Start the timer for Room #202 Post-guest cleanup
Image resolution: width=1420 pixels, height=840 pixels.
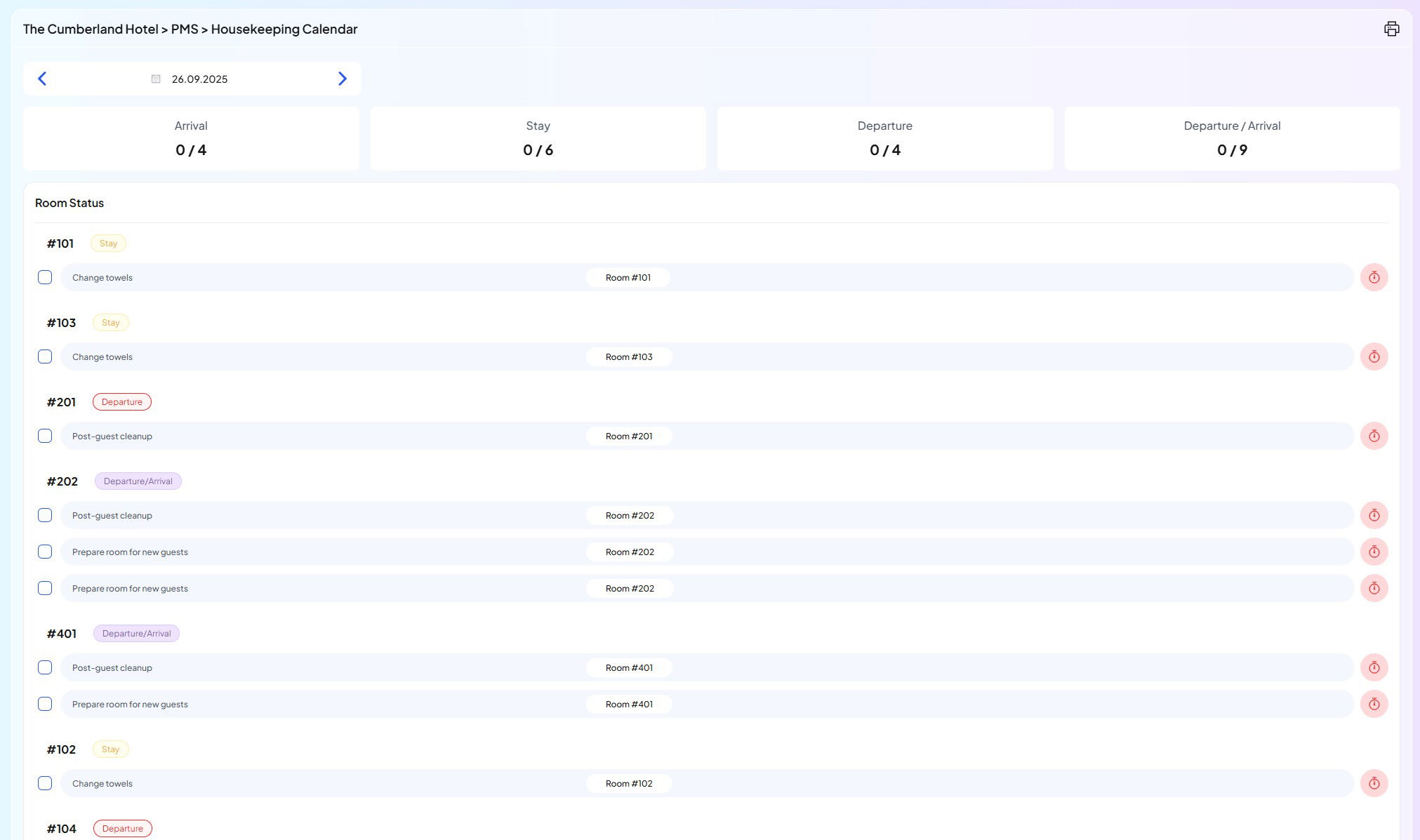[x=1374, y=515]
